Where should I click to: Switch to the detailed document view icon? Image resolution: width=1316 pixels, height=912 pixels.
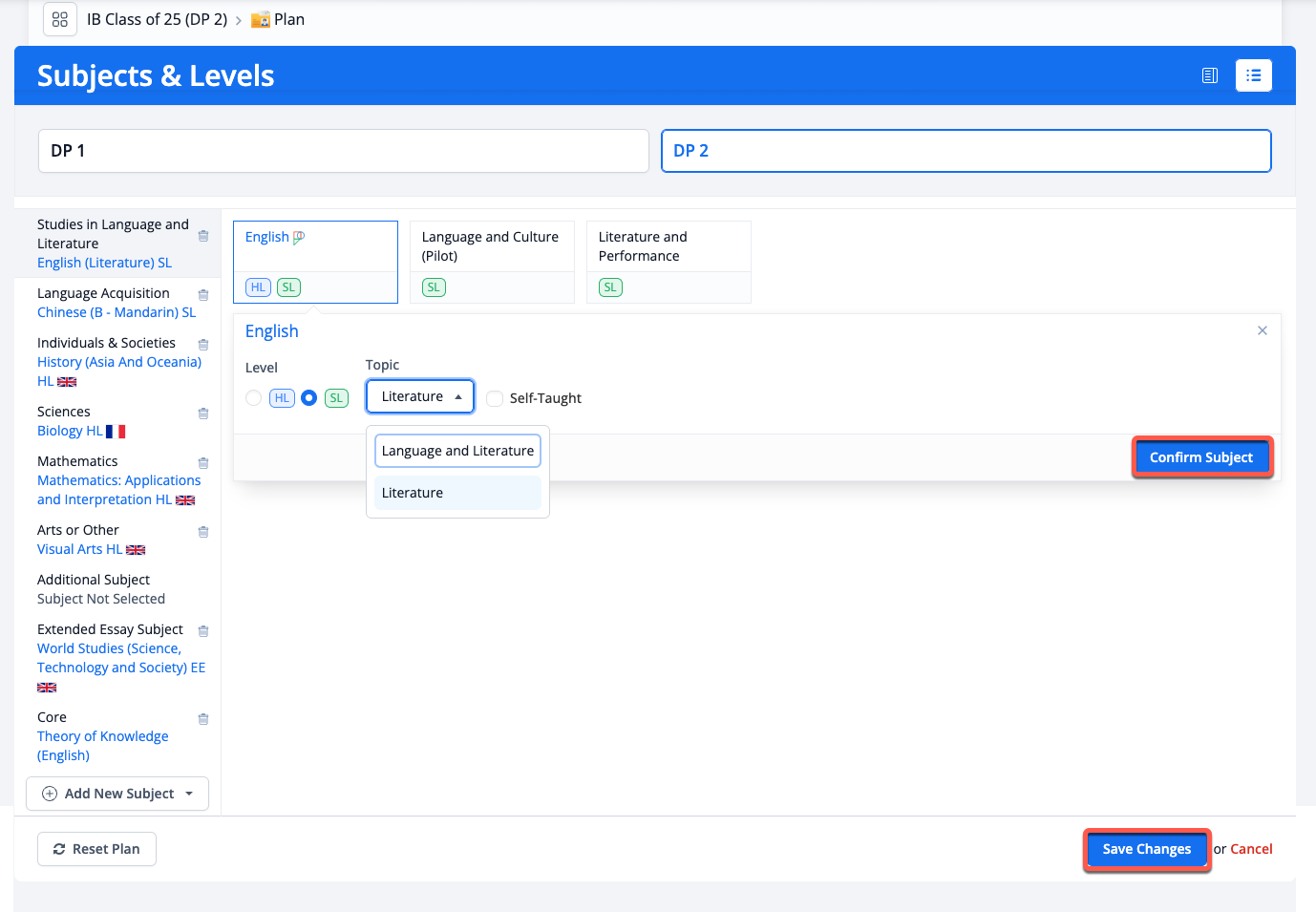(1209, 75)
